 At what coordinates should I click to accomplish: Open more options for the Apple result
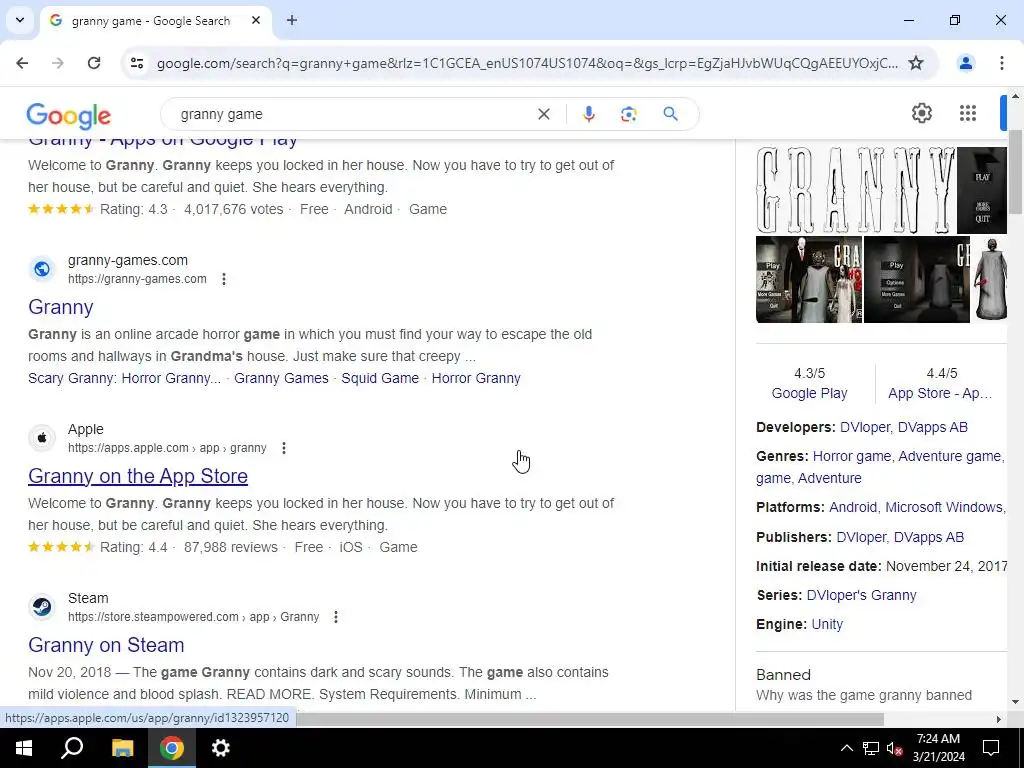[x=283, y=448]
